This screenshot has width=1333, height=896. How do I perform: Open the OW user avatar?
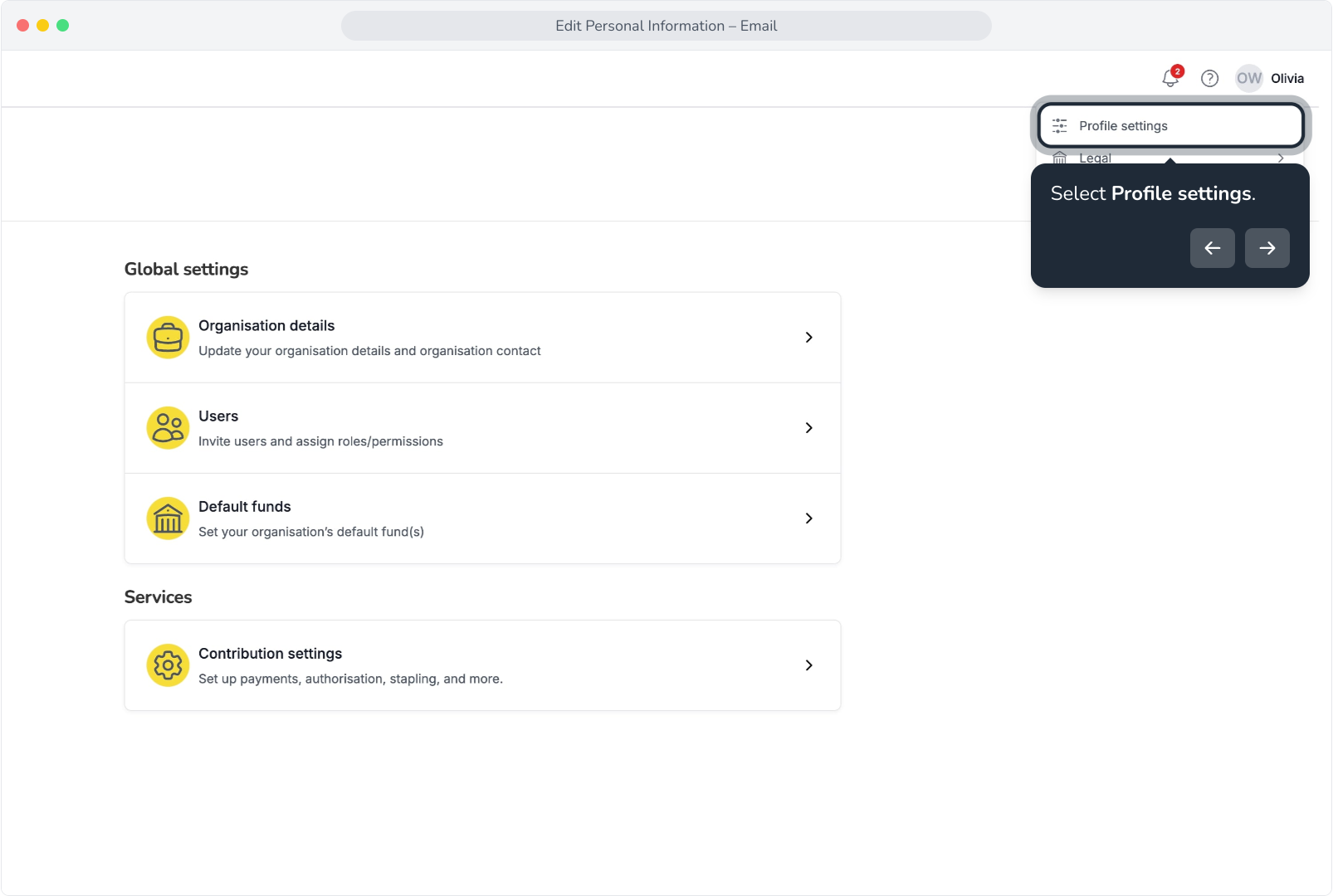coord(1249,78)
